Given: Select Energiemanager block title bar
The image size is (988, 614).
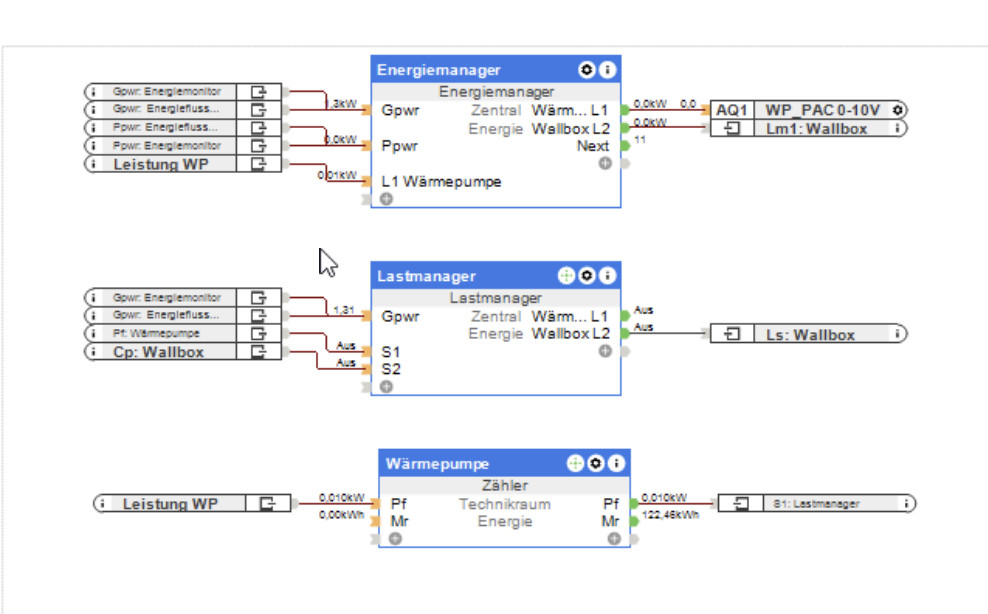Looking at the screenshot, I should pos(496,69).
